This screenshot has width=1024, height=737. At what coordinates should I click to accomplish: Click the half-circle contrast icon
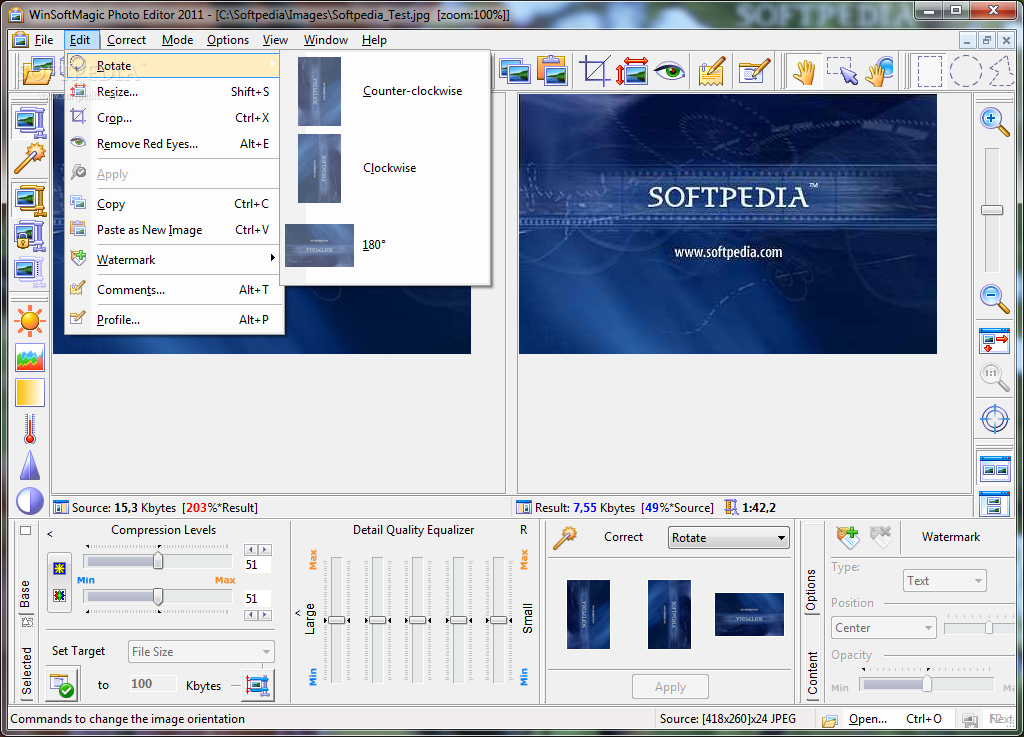(x=29, y=501)
